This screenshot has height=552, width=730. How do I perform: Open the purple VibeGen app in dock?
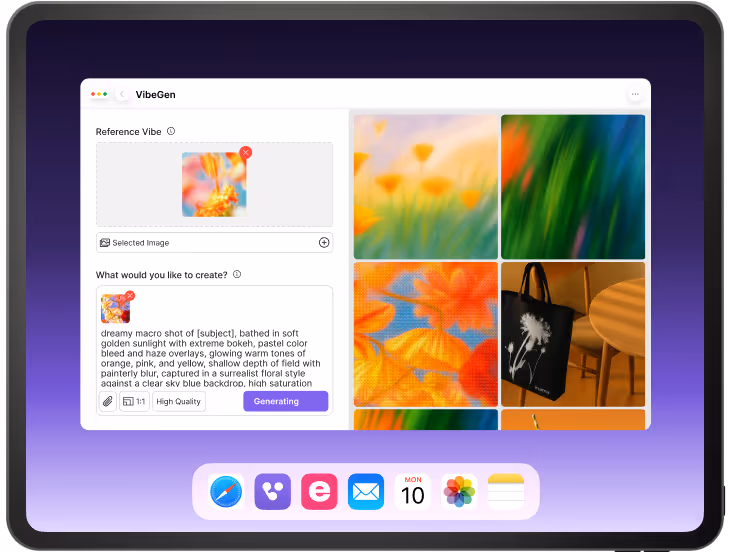point(273,491)
